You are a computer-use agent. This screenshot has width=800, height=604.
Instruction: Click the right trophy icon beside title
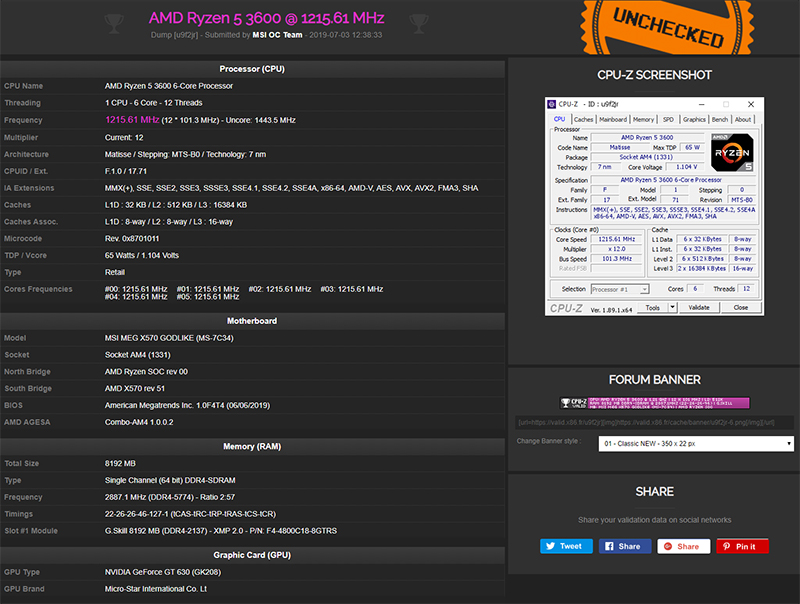(419, 23)
